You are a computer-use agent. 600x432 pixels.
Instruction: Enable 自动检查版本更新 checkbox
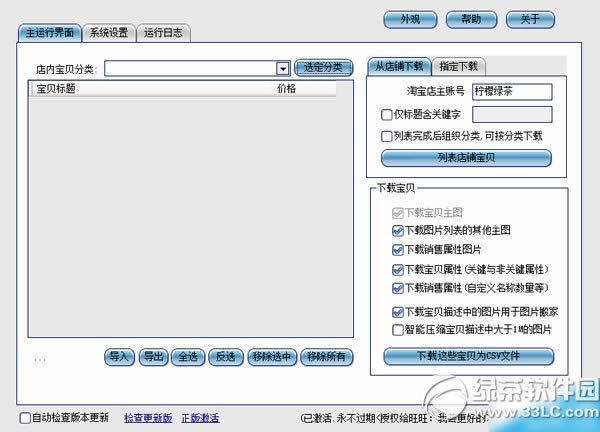pos(25,418)
